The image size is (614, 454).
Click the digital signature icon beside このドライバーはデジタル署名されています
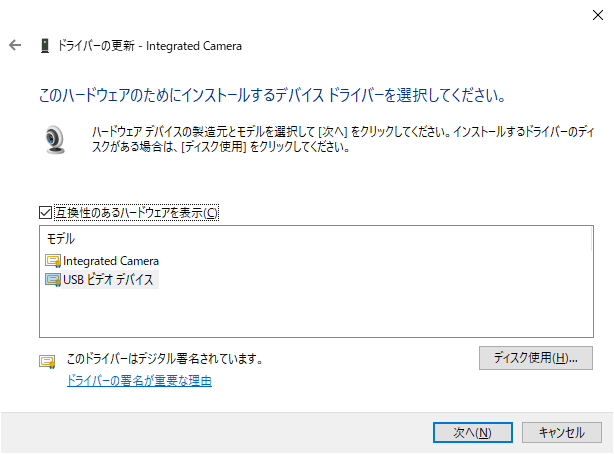coord(47,361)
